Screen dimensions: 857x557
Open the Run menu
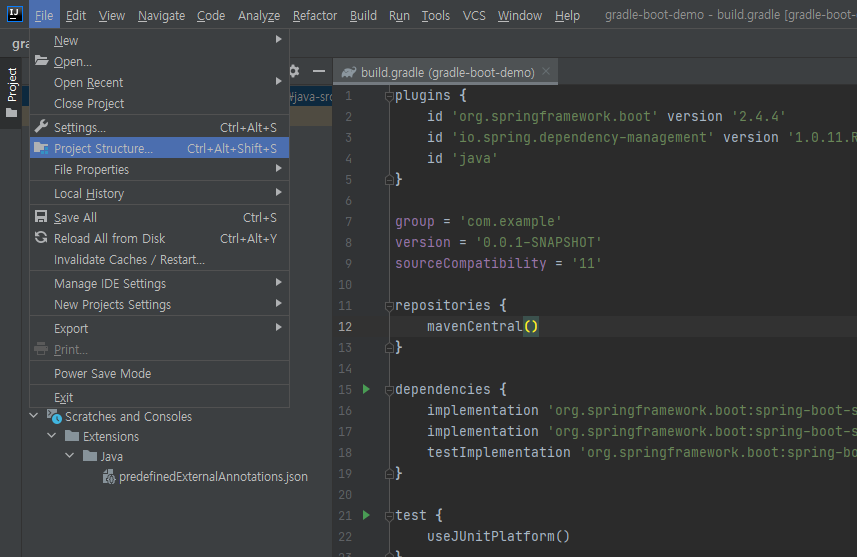(x=399, y=15)
